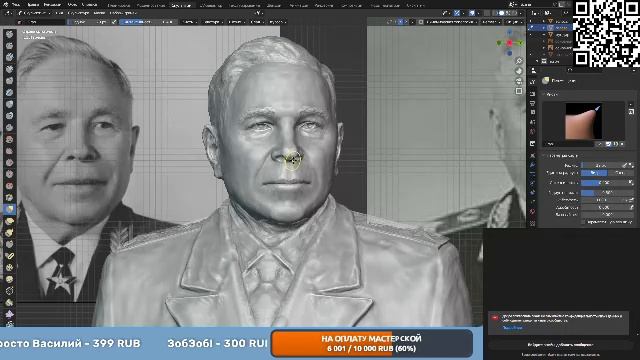This screenshot has width=640, height=360.
Task: Select the Rotate sculpt brush
Action: click(10, 279)
